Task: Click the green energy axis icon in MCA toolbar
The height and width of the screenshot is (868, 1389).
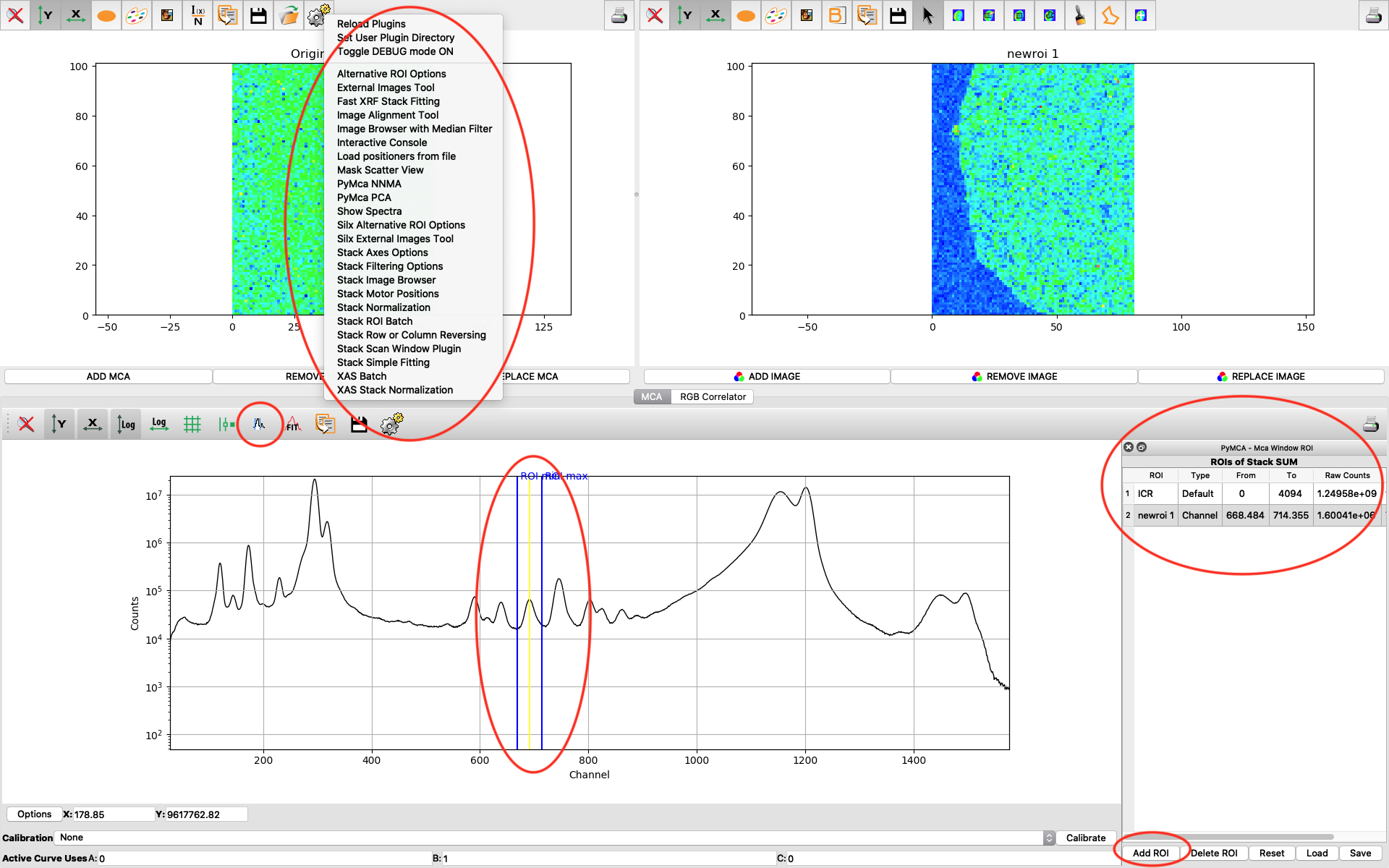Action: (x=226, y=424)
